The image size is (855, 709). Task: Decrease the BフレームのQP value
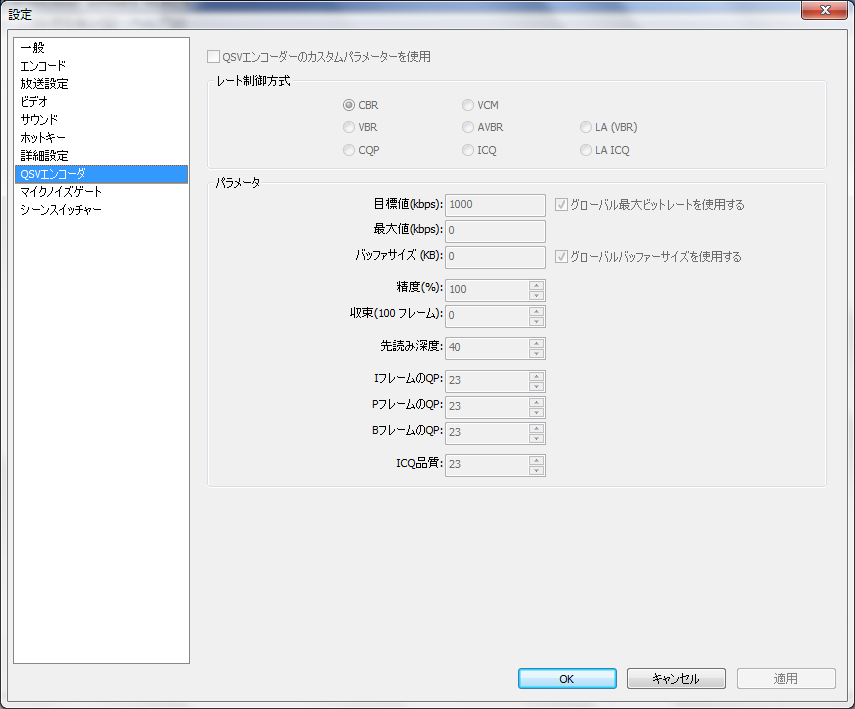pos(537,438)
